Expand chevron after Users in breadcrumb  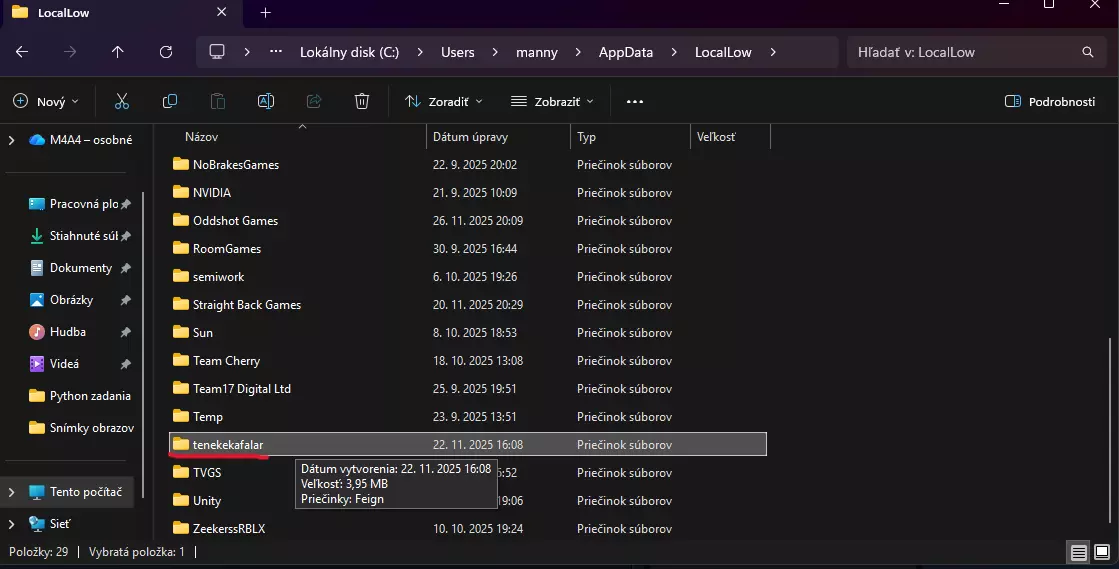pos(495,52)
